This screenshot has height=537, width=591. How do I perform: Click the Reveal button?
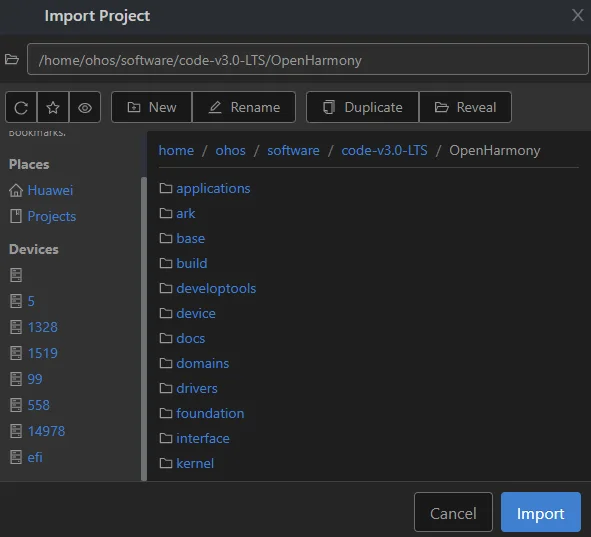tap(465, 107)
